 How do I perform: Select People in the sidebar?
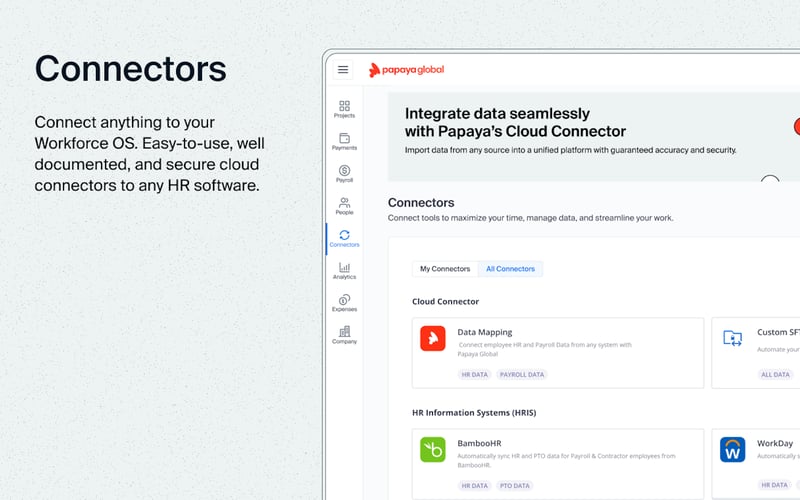[x=344, y=206]
